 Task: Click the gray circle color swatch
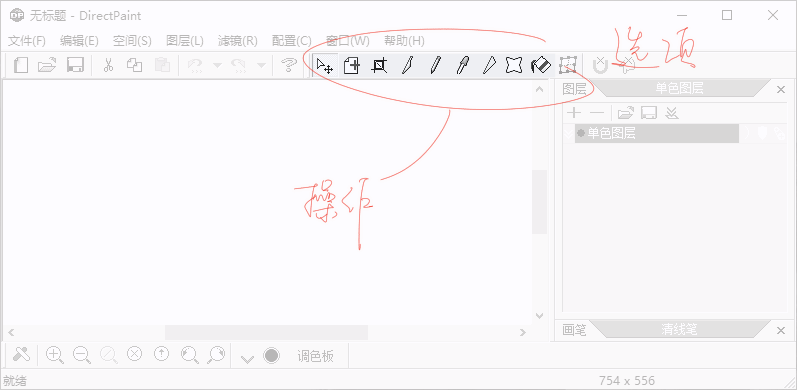pyautogui.click(x=271, y=355)
